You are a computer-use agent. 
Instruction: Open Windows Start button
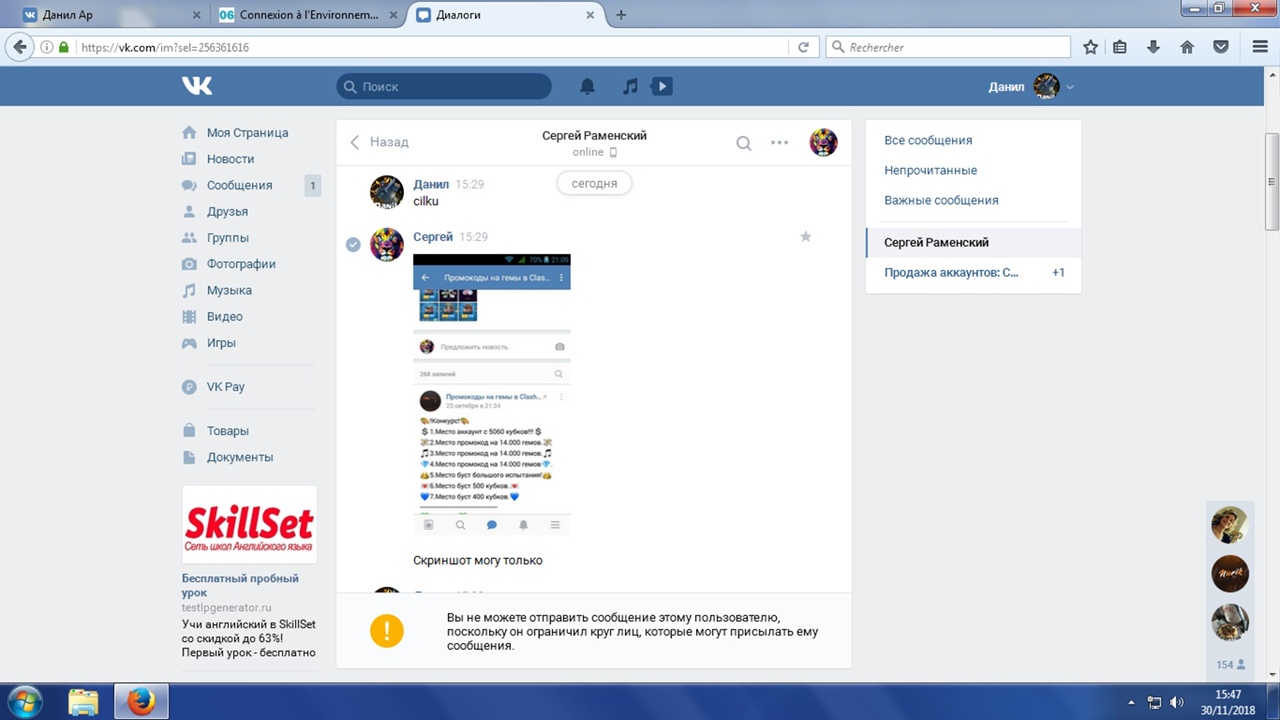pyautogui.click(x=25, y=701)
